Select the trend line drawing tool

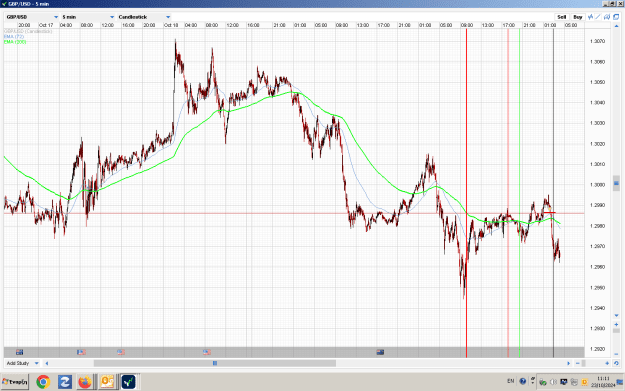(598, 17)
